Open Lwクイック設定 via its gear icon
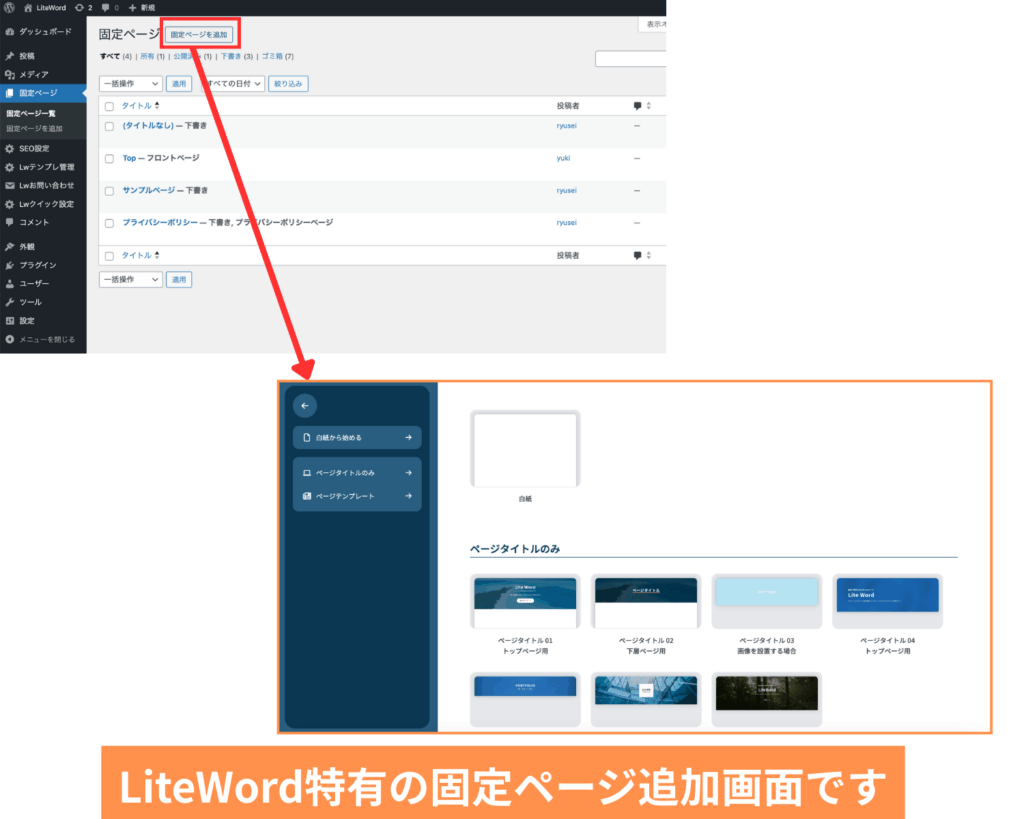Screen dimensions: 1024x819 10,204
